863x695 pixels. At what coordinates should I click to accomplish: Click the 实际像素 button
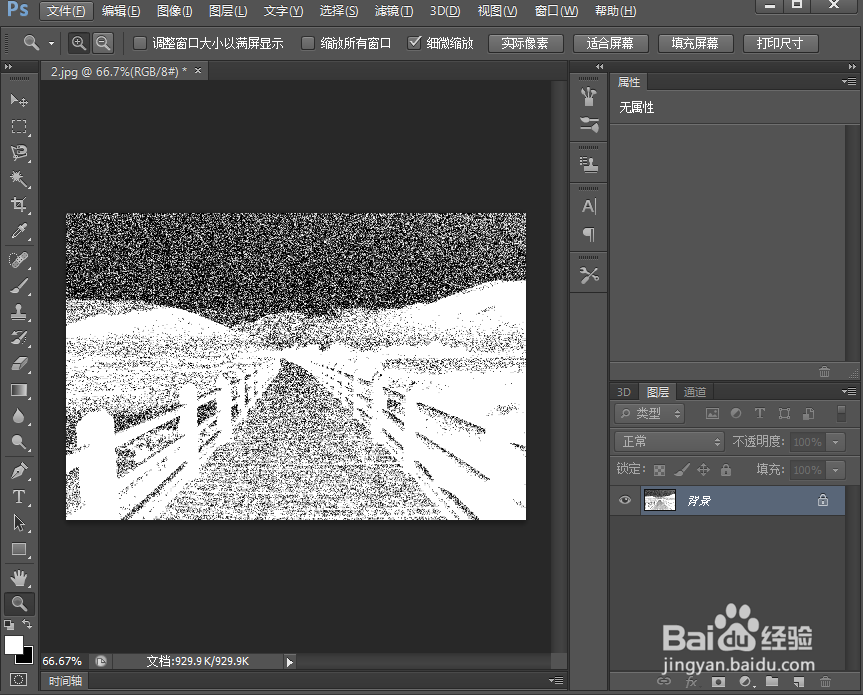(525, 43)
